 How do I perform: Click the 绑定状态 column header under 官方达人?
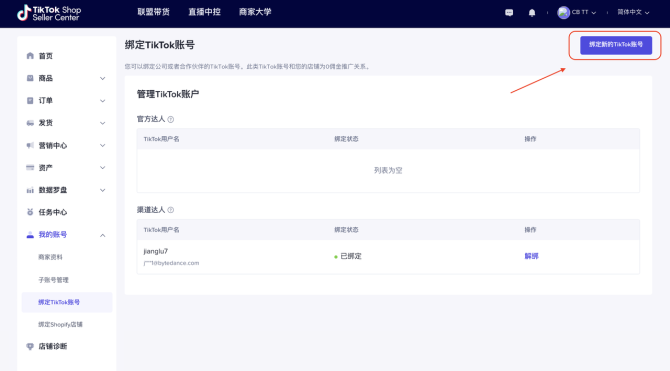(346, 139)
